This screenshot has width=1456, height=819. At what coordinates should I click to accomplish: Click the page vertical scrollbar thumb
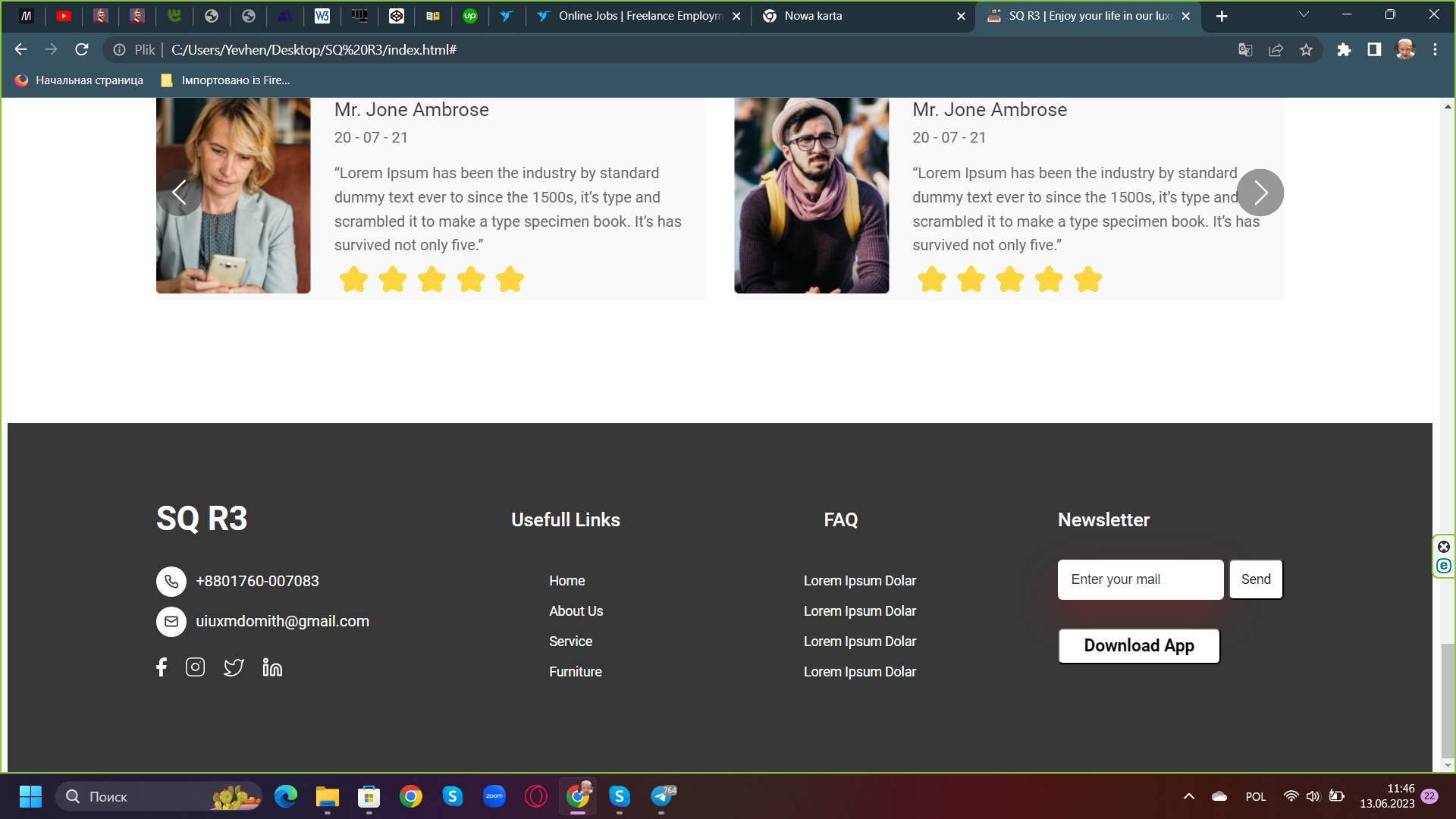(x=1448, y=699)
